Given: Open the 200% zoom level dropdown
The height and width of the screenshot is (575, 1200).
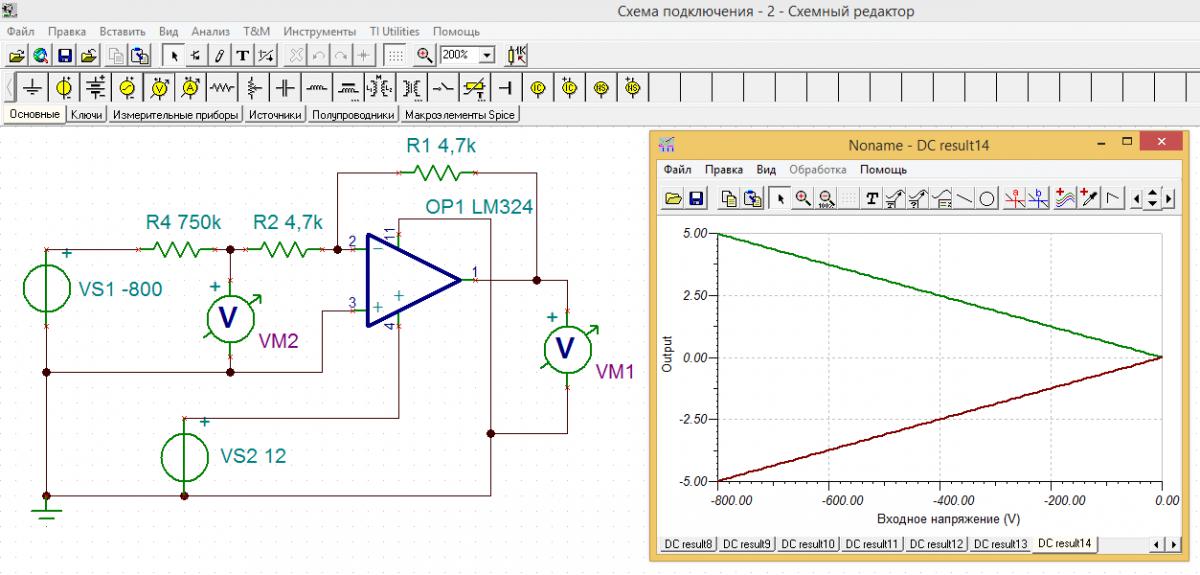Looking at the screenshot, I should click(487, 55).
